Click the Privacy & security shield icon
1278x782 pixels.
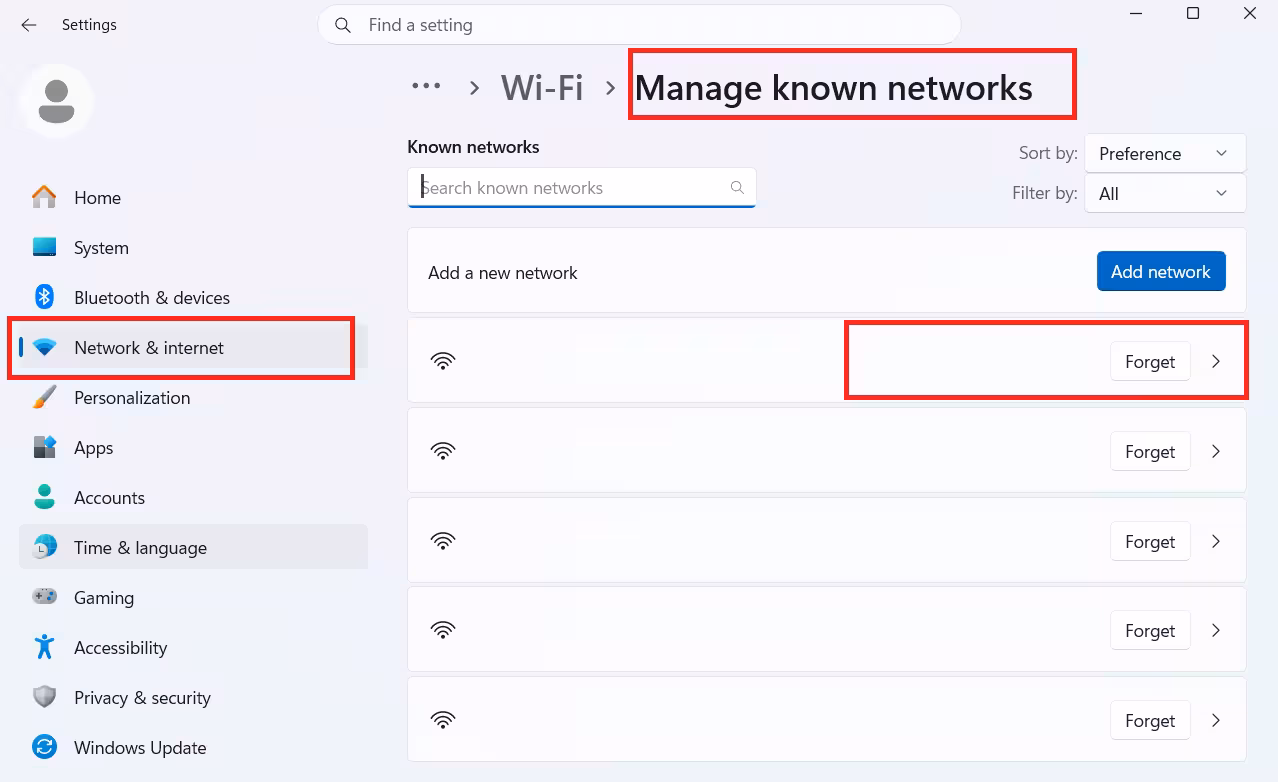pyautogui.click(x=44, y=697)
